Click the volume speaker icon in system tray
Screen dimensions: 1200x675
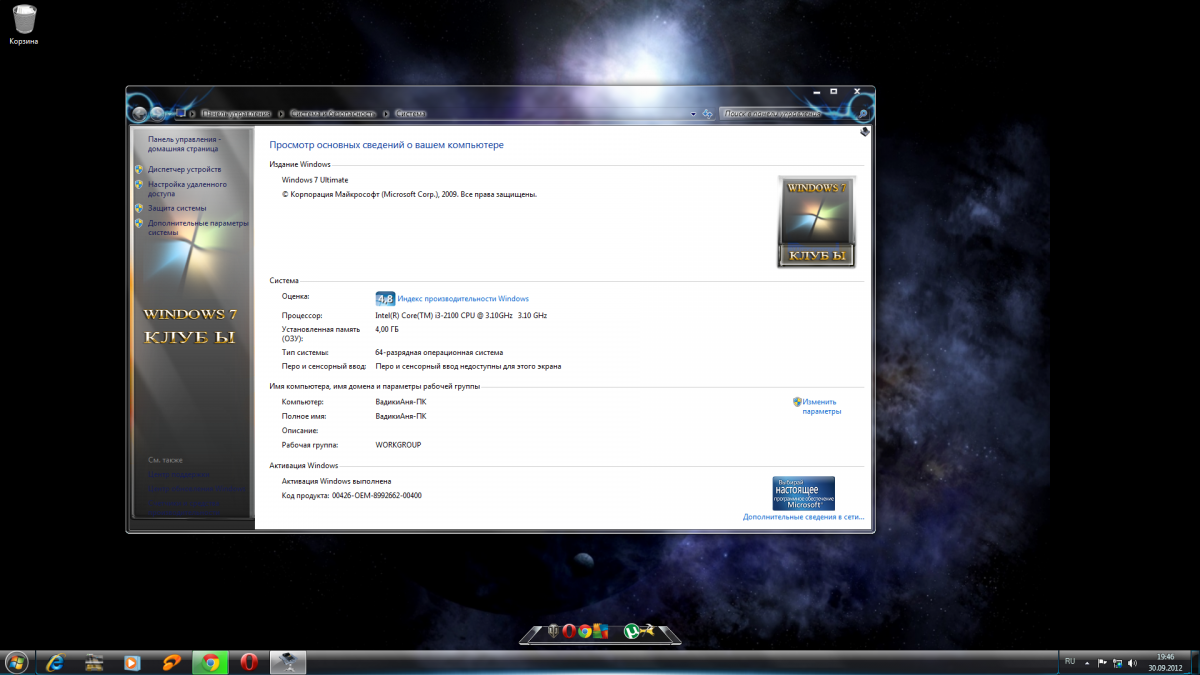click(x=1131, y=662)
